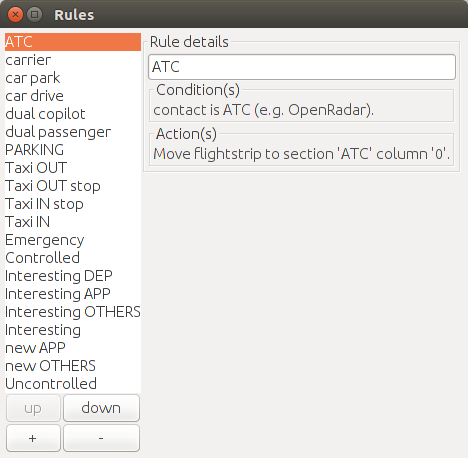Select Interesting DEP rule
Screen dimensions: 468x458
73,276
